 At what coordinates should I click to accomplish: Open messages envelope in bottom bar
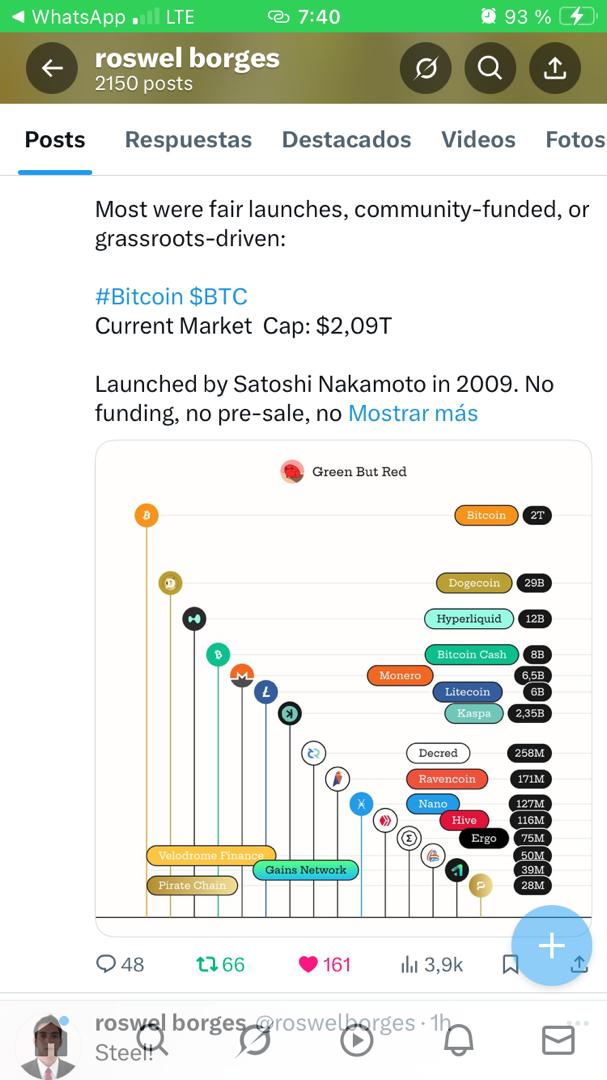(558, 1040)
